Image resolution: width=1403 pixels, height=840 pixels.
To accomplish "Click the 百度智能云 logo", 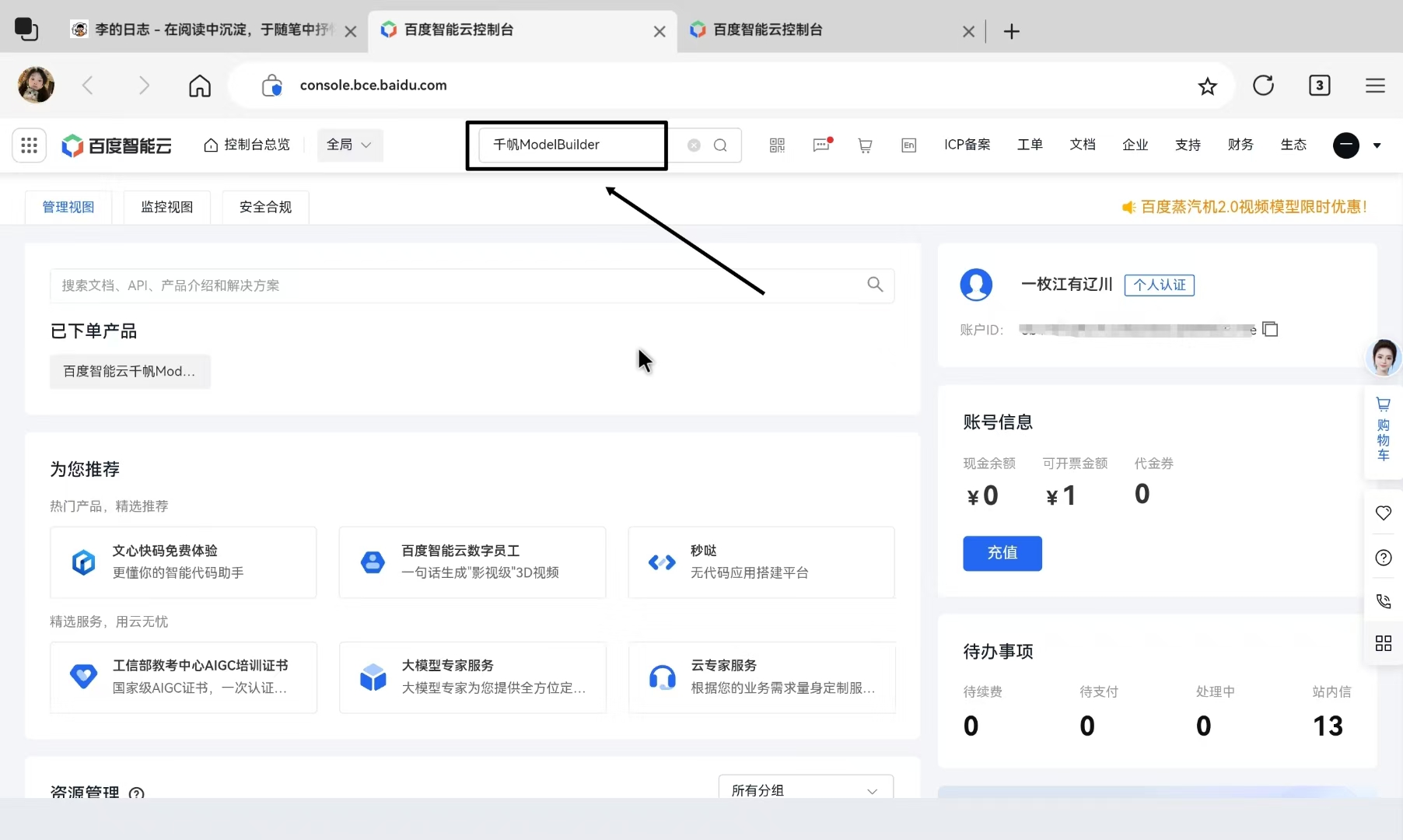I will pyautogui.click(x=117, y=145).
